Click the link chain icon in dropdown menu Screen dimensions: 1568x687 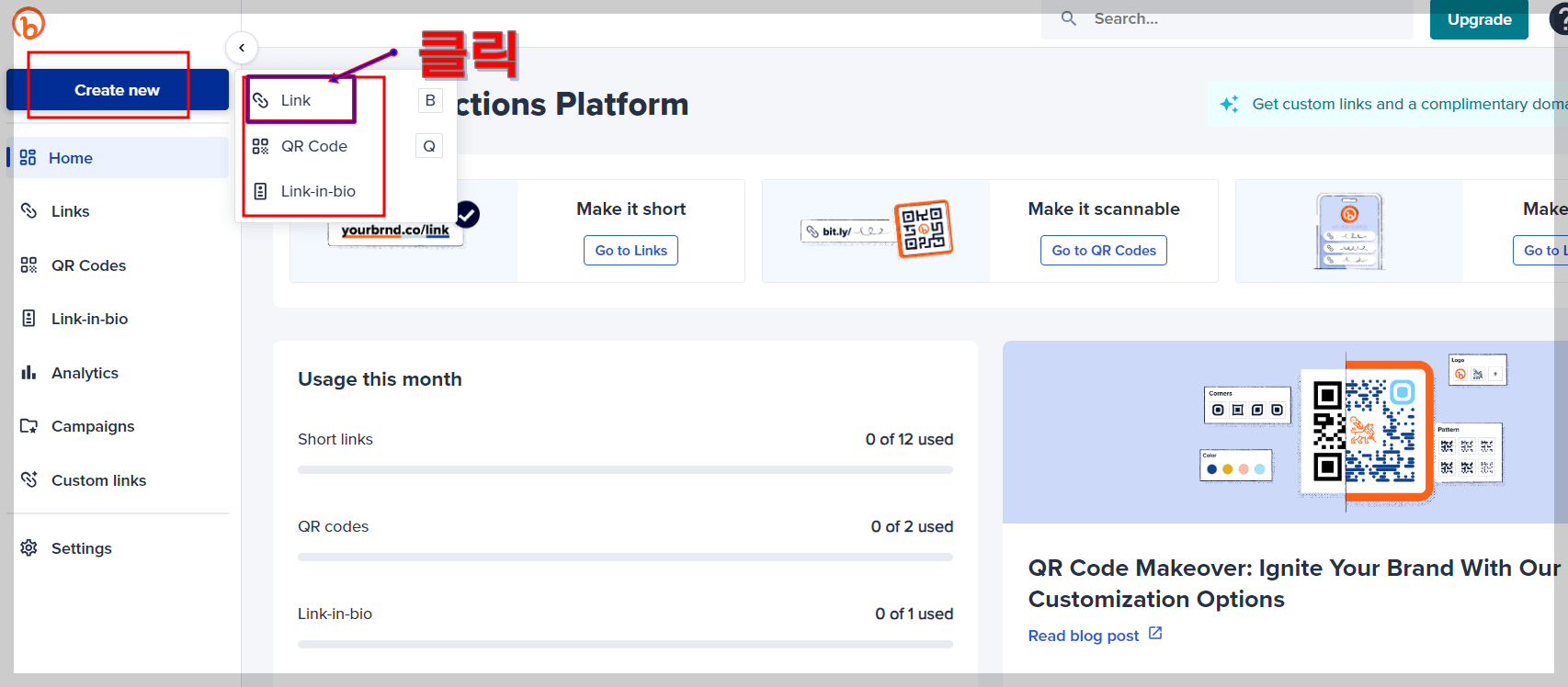click(261, 100)
